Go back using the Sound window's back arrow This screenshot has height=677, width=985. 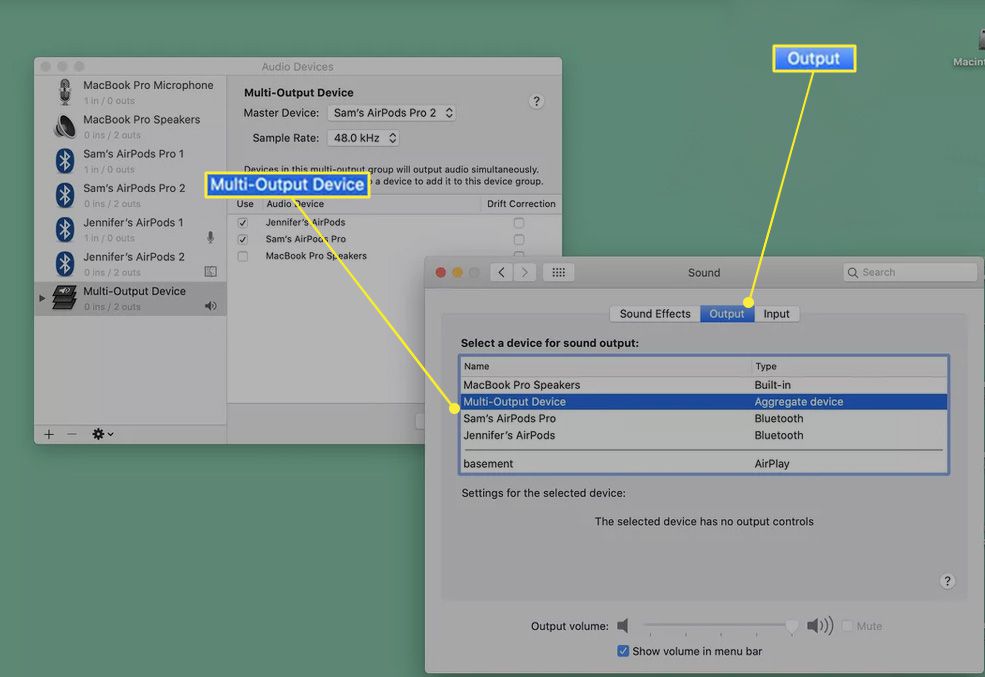click(x=501, y=272)
